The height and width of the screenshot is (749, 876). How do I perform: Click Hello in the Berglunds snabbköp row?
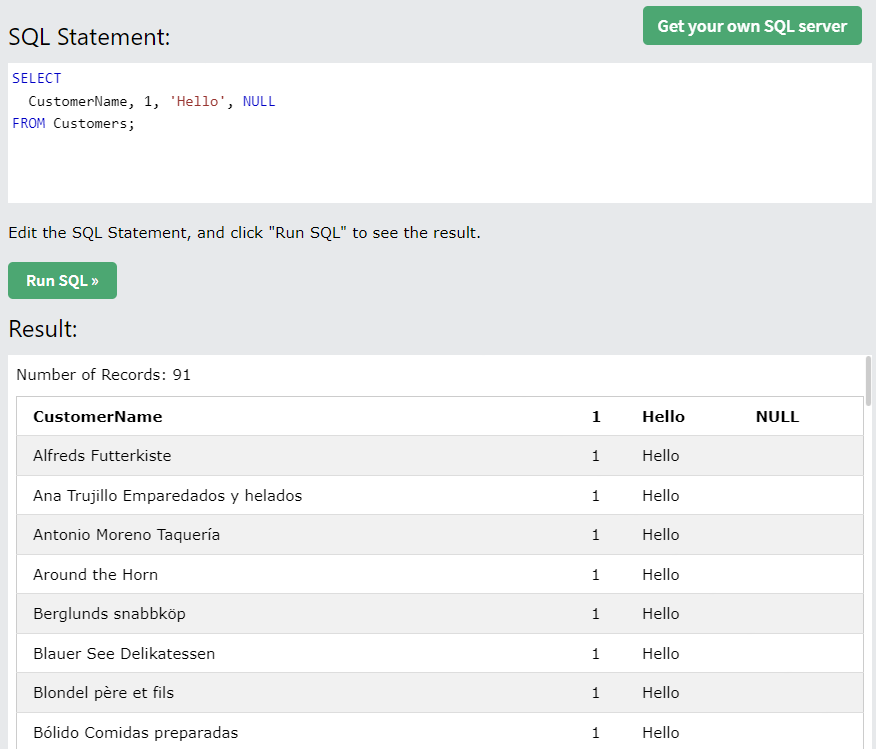tap(660, 614)
